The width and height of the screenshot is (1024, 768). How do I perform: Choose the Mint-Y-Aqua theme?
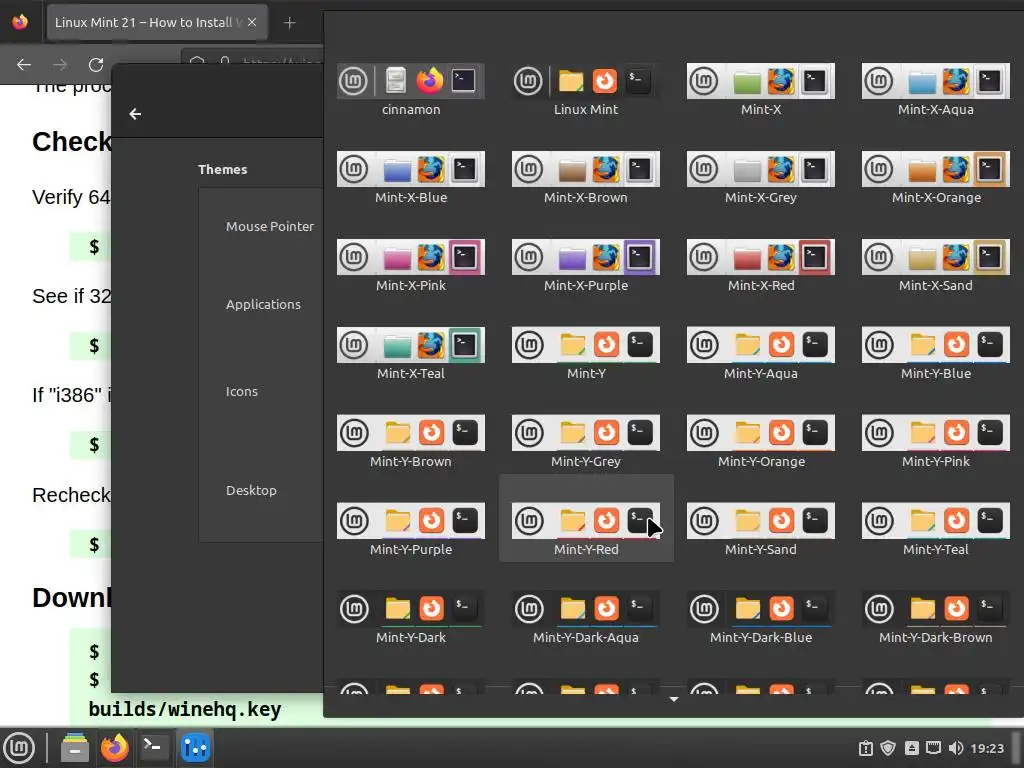(x=761, y=345)
